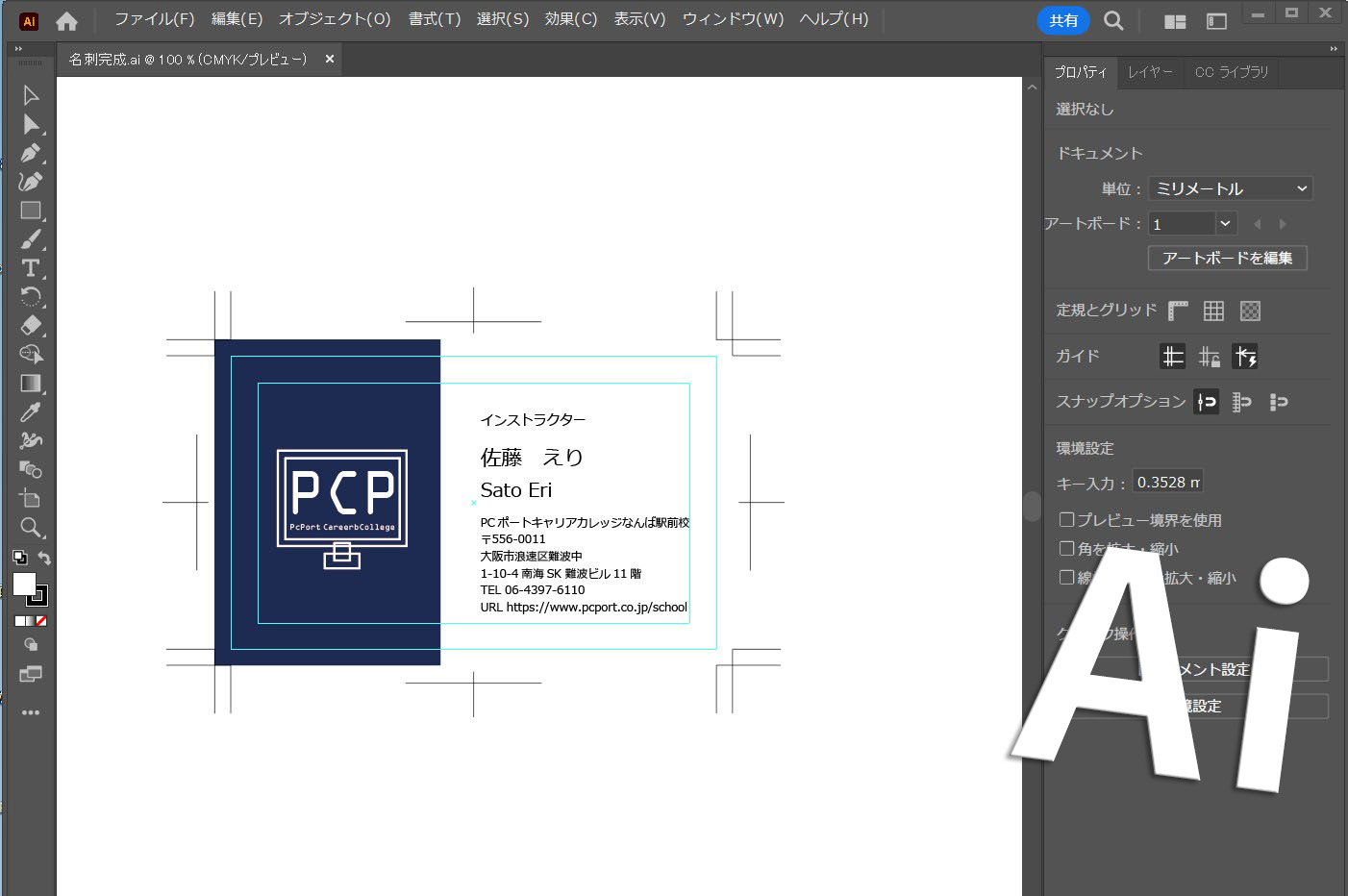This screenshot has height=896, width=1348.
Task: Open the 表示(V) menu
Action: (639, 19)
